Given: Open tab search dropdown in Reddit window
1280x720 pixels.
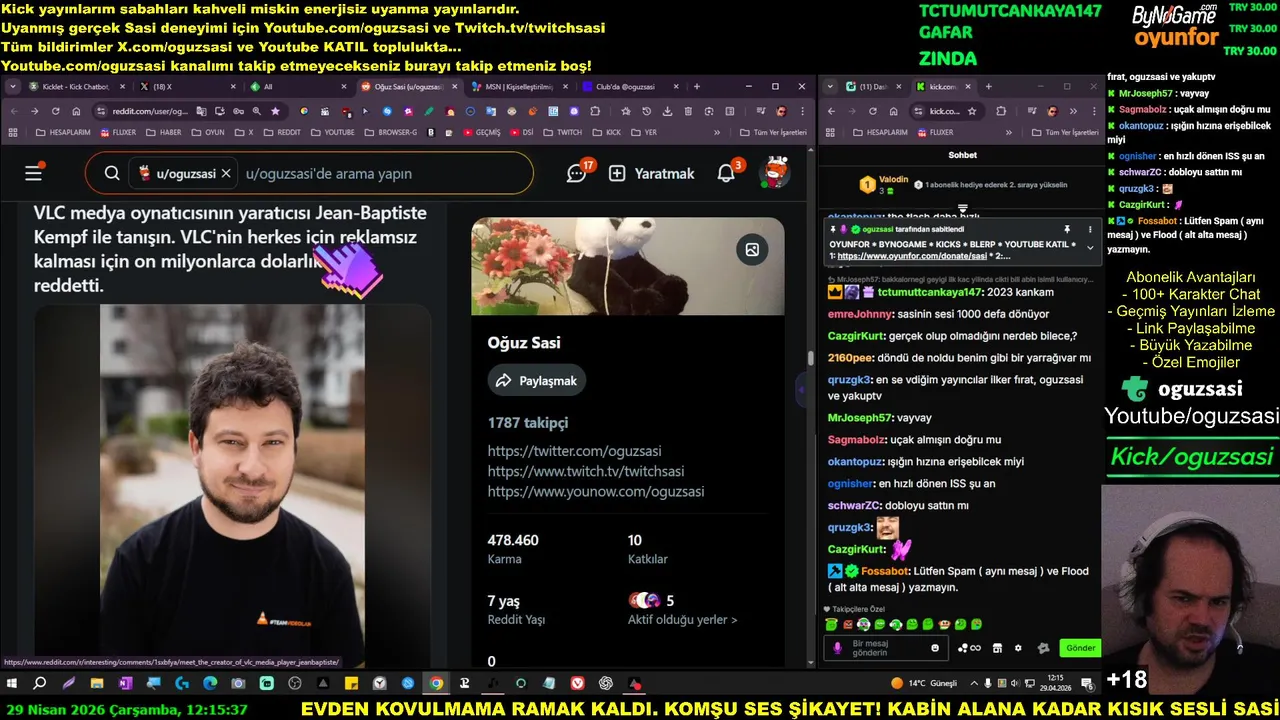Looking at the screenshot, I should pos(12,87).
